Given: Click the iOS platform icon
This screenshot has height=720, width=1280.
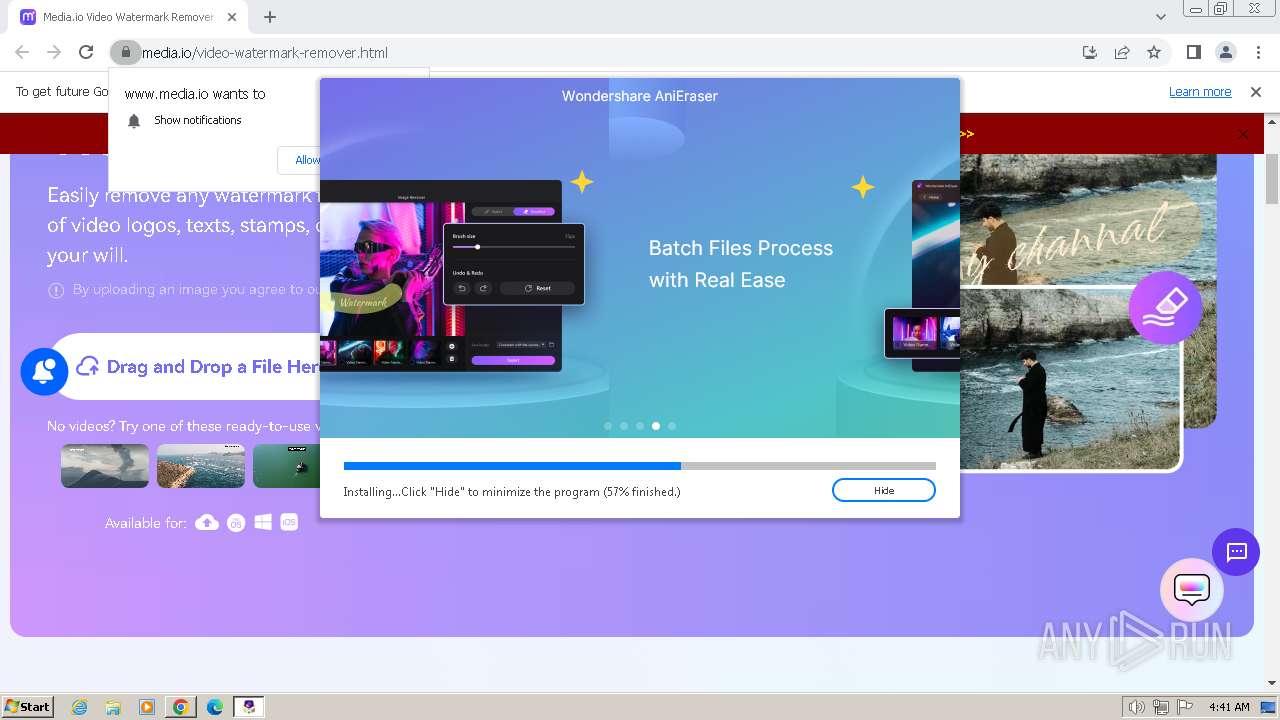Looking at the screenshot, I should 289,522.
